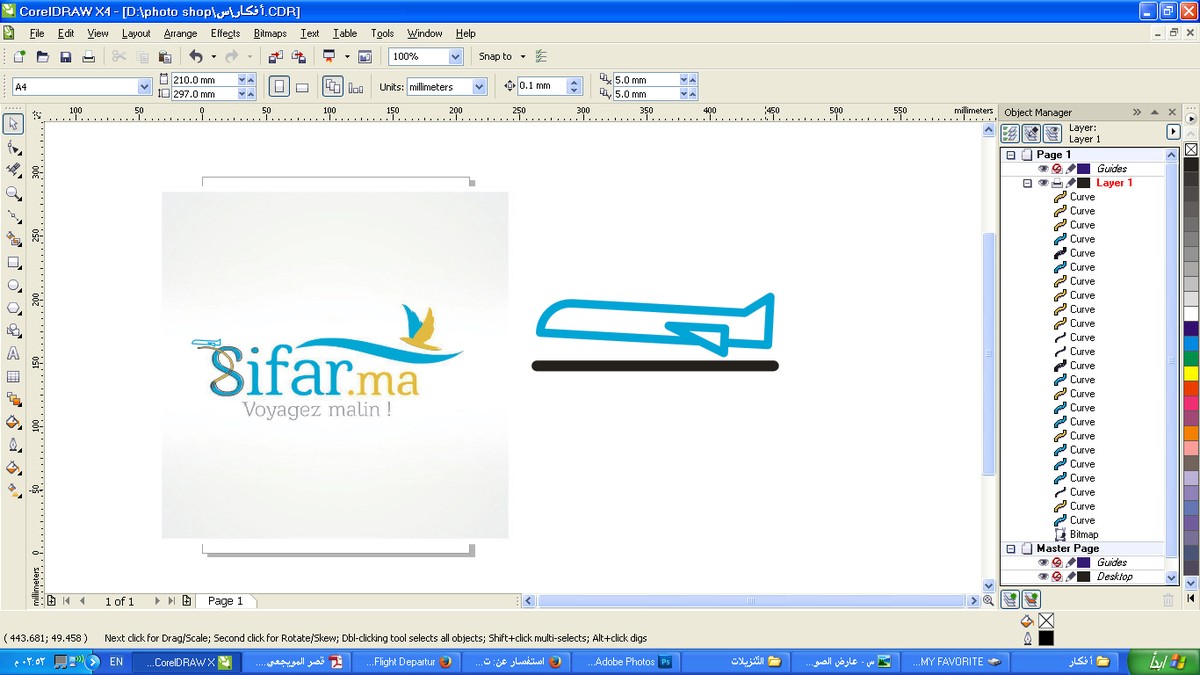The image size is (1200, 675).
Task: Set page orientation to landscape
Action: coord(303,87)
